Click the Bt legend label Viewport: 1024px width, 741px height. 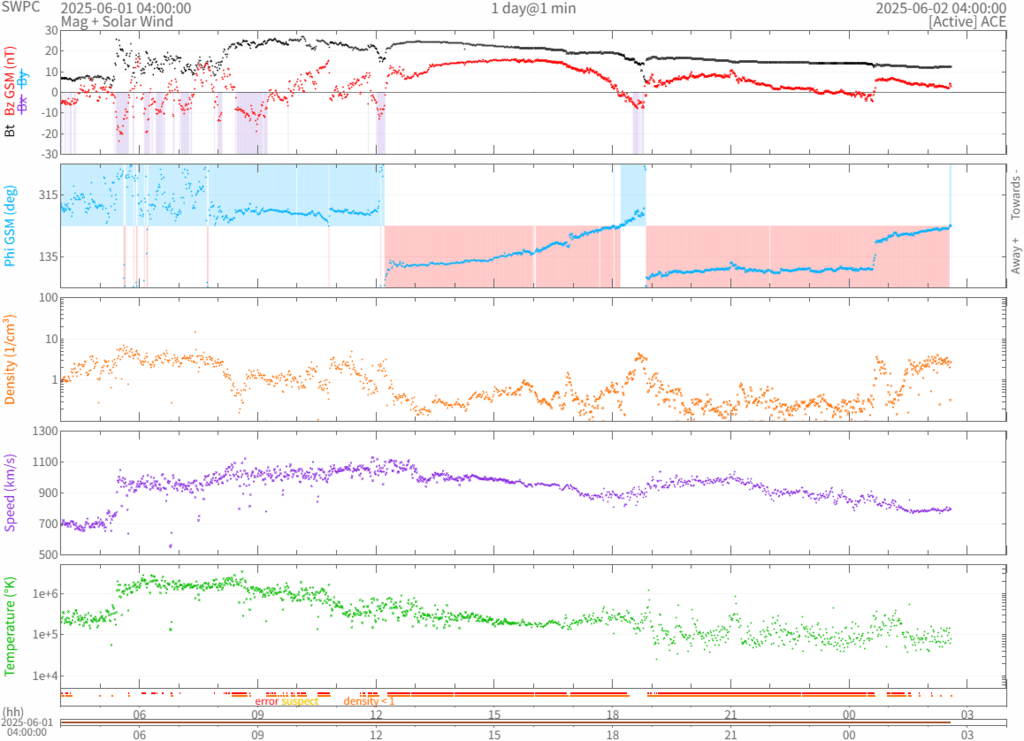[10, 131]
